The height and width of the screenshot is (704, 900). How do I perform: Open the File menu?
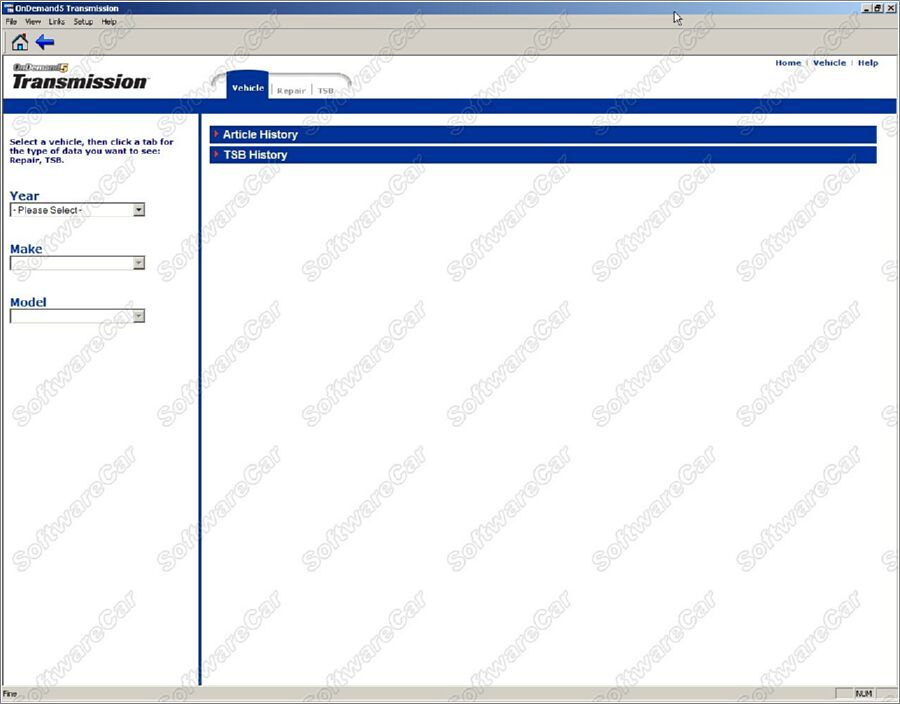pyautogui.click(x=12, y=21)
